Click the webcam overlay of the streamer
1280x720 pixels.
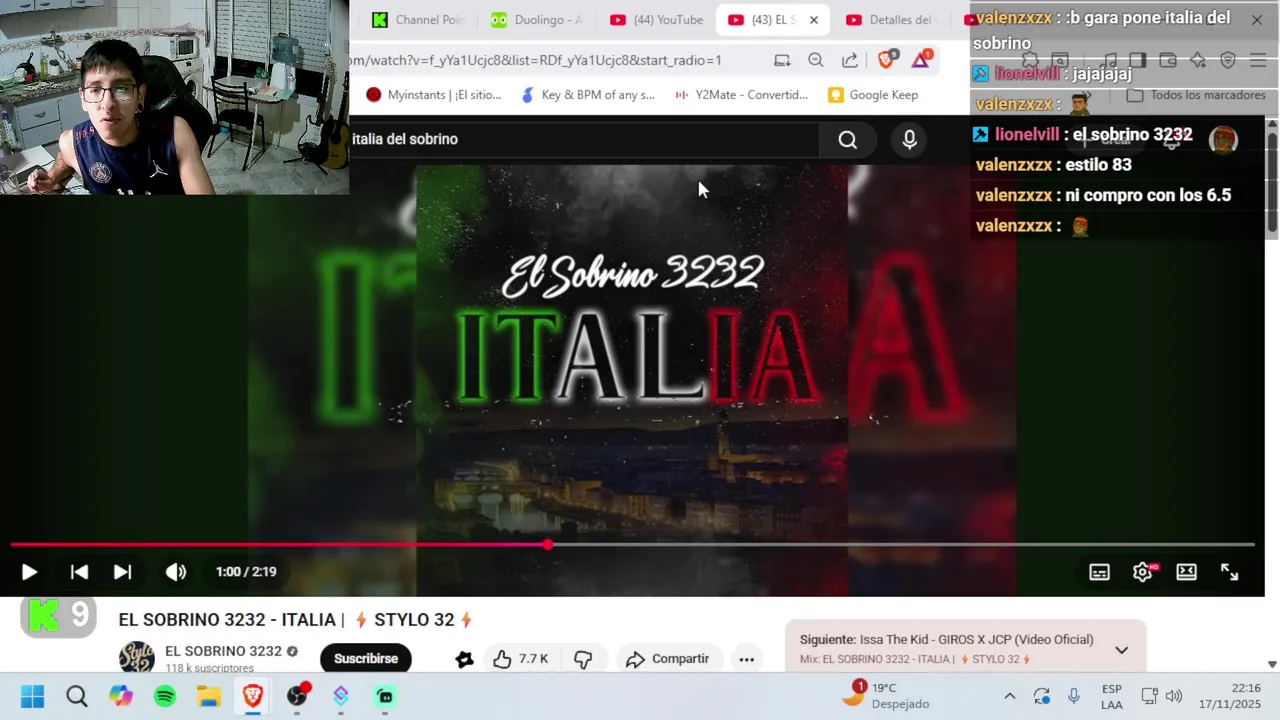click(x=174, y=97)
